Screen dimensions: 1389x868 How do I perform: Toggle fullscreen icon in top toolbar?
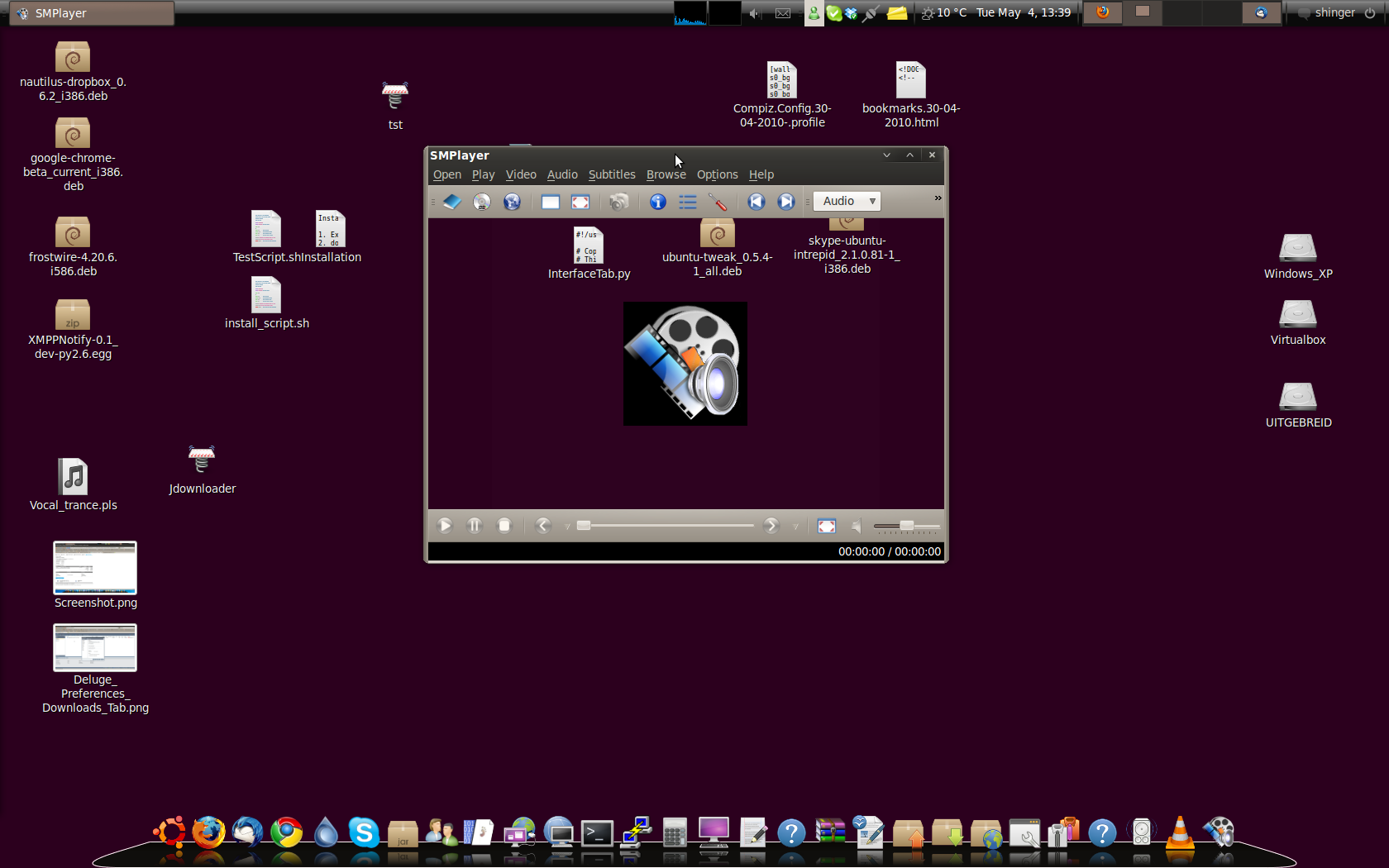pos(580,202)
